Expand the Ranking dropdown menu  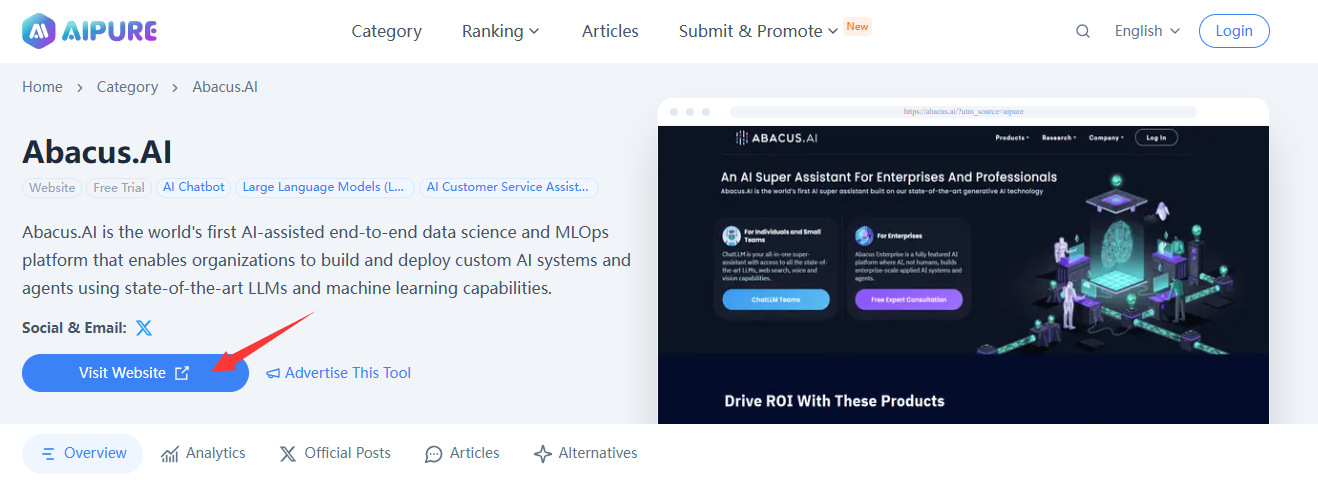point(500,31)
